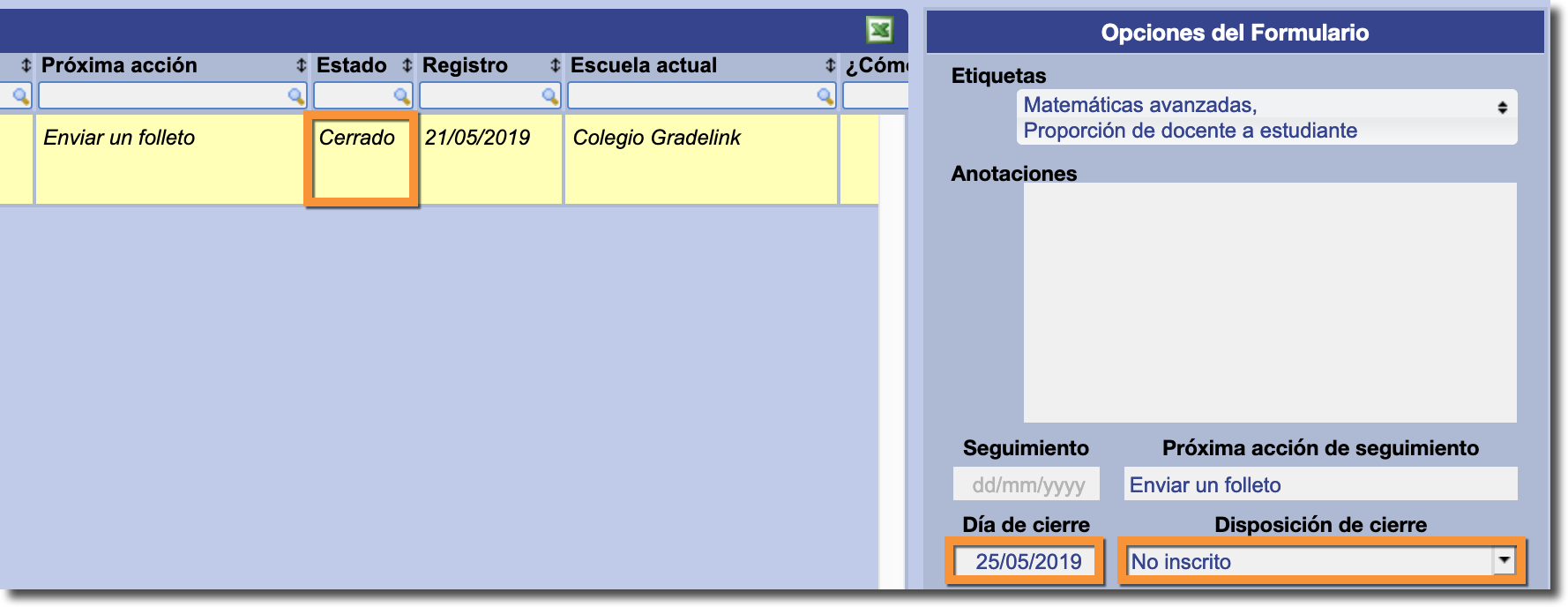The image size is (1568, 607).
Task: Sort by Escuela actual column arrows
Action: [830, 65]
